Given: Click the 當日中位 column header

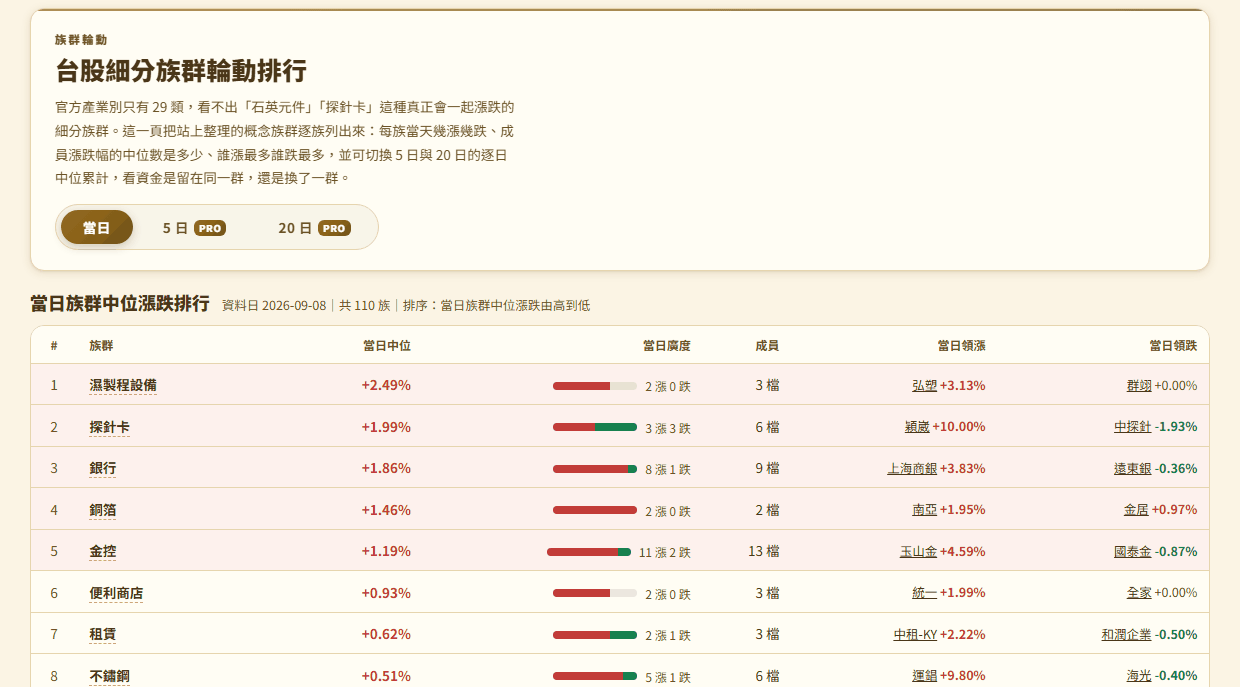Looking at the screenshot, I should click(x=386, y=345).
